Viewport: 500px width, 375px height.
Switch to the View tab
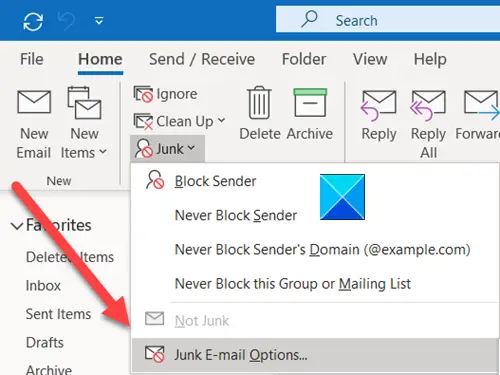370,59
